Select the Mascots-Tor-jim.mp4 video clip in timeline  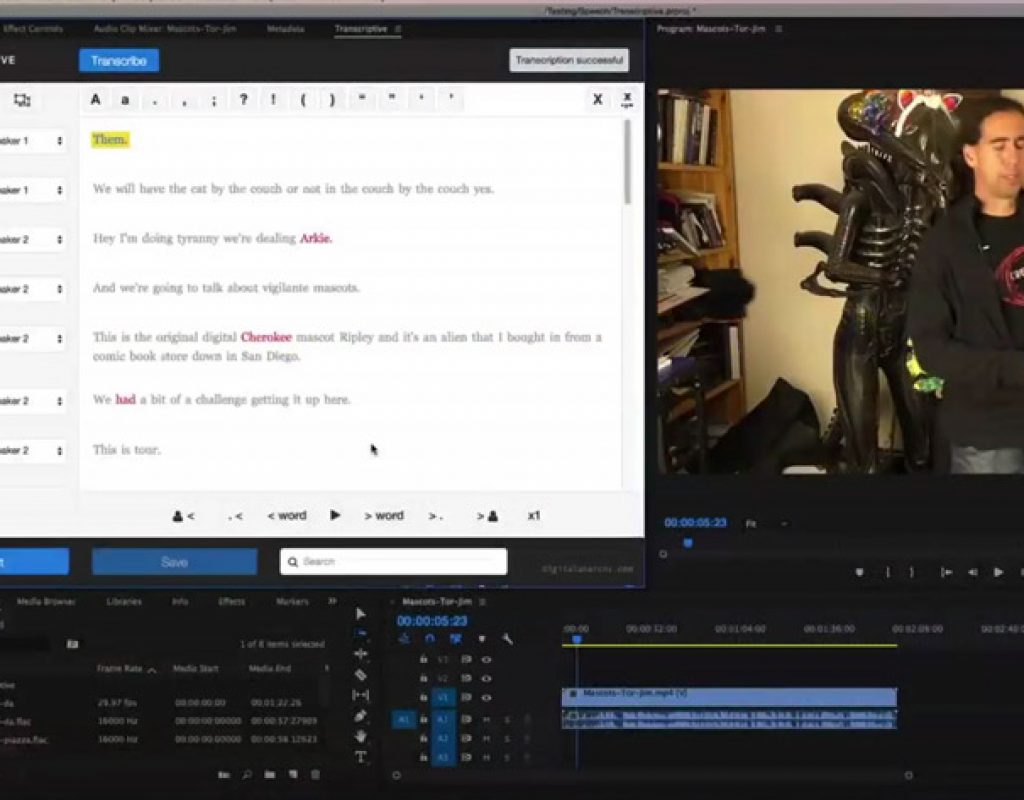tap(729, 696)
